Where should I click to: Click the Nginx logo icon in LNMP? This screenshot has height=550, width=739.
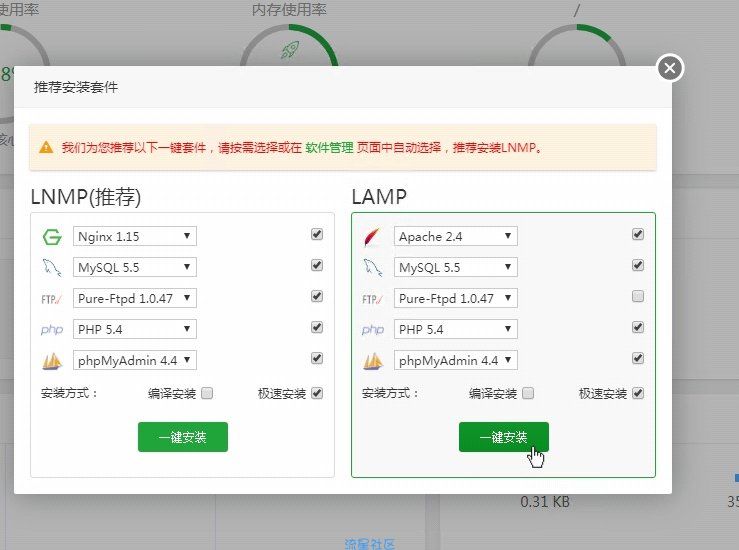[52, 237]
